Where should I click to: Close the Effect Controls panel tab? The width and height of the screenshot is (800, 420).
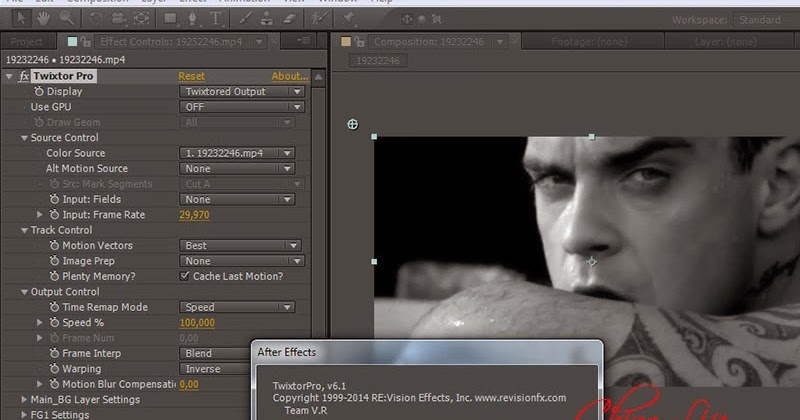[x=274, y=41]
